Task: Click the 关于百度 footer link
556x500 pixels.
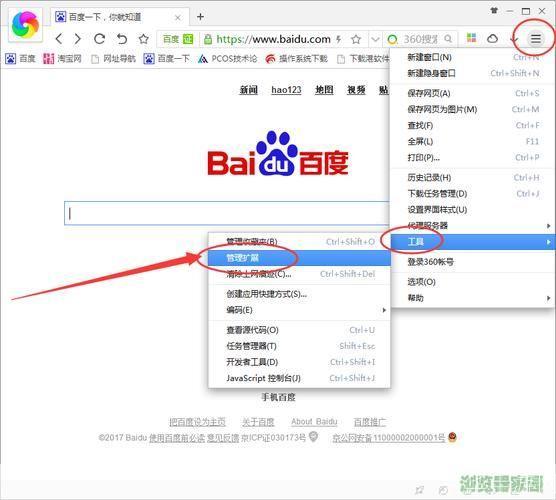Action: (x=258, y=422)
